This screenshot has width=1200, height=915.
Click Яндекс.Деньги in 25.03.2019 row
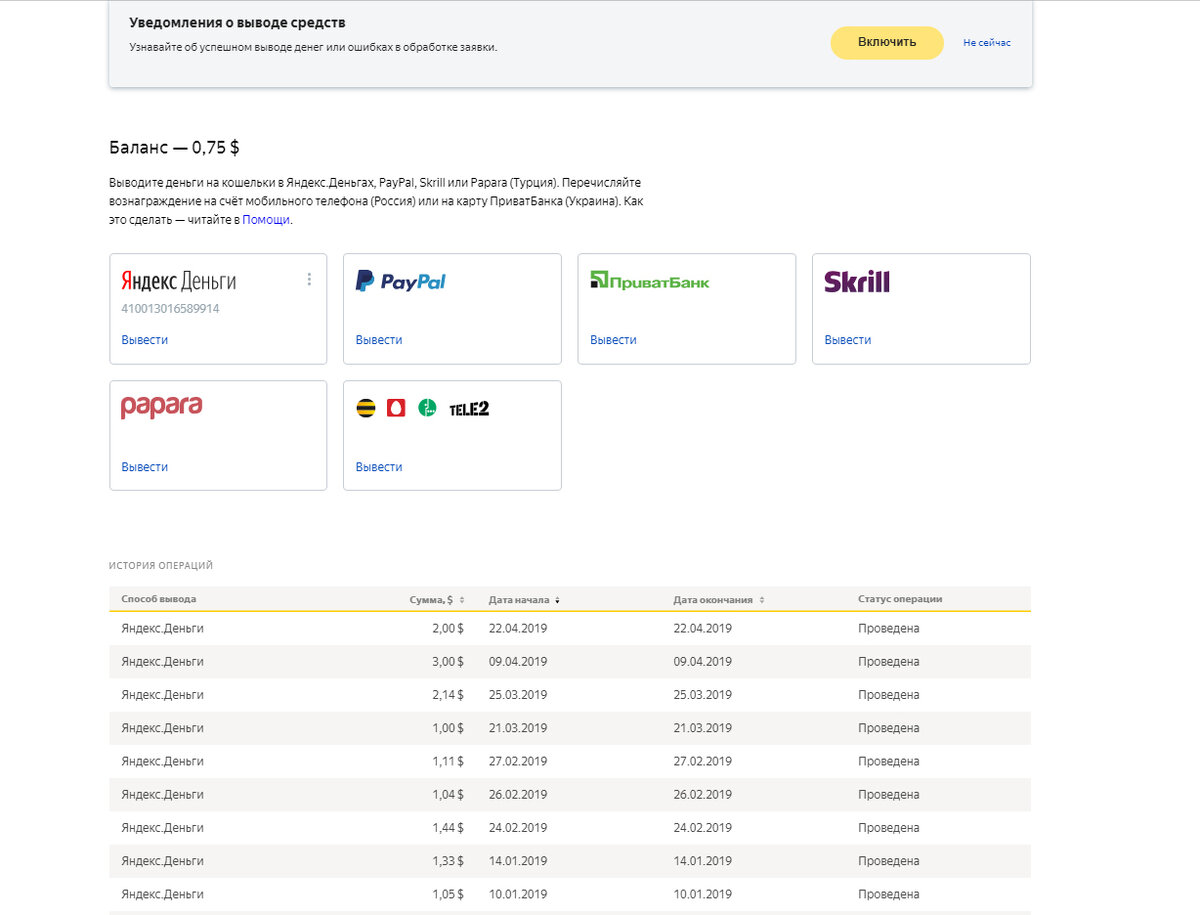click(162, 694)
